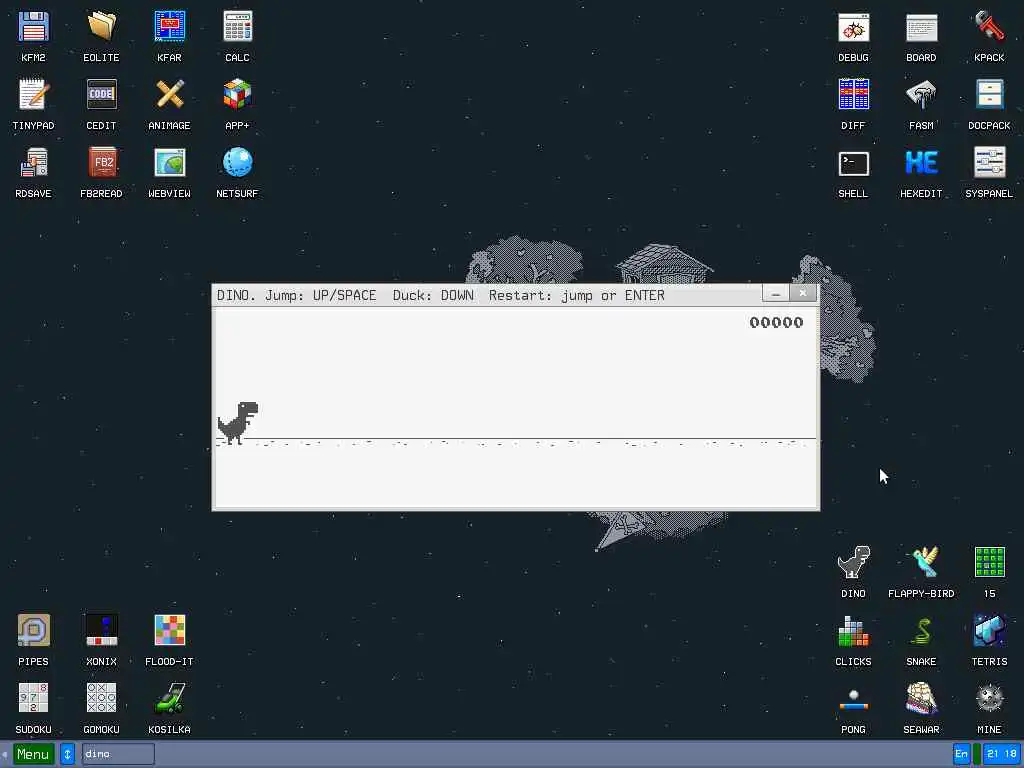Click the dinosaur character in game
Viewport: 1024px width, 768px height.
[x=238, y=424]
